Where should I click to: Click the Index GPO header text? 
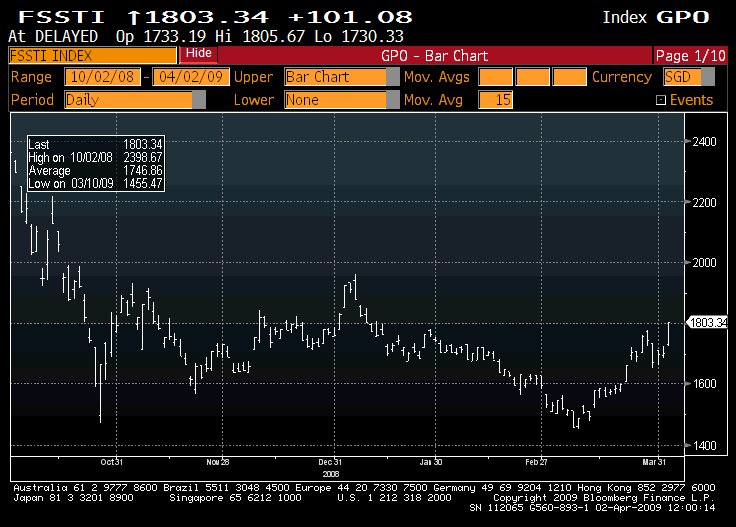tap(656, 17)
